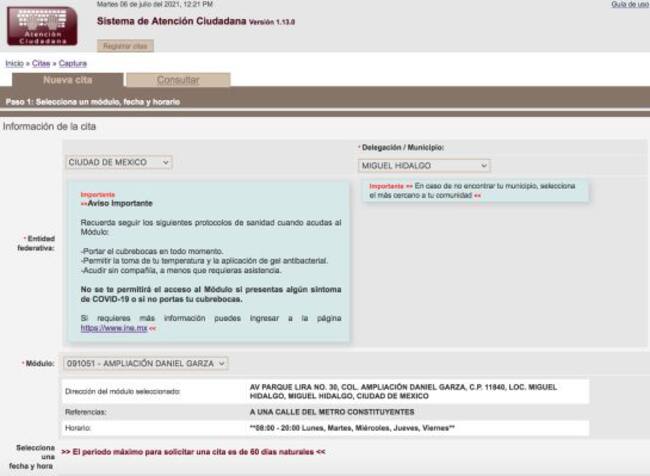Click the municipality not-found Importante tooltip

tap(474, 190)
